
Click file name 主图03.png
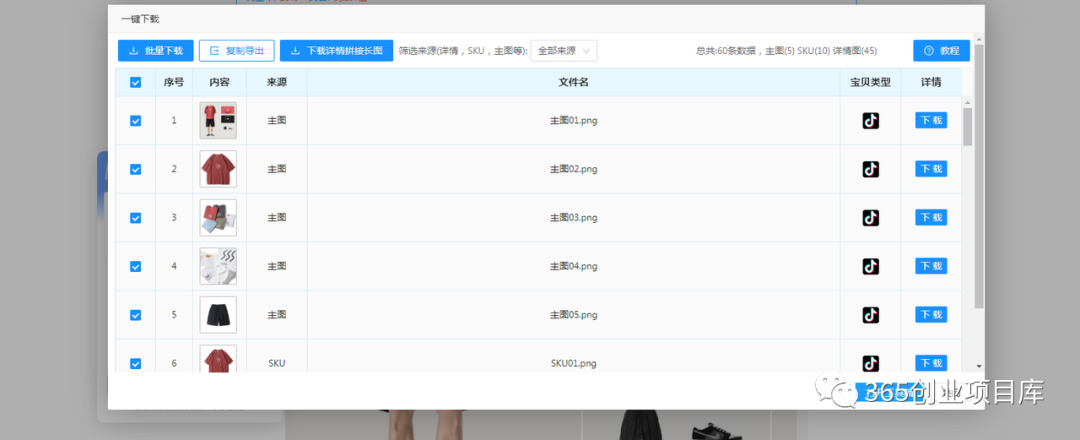573,218
